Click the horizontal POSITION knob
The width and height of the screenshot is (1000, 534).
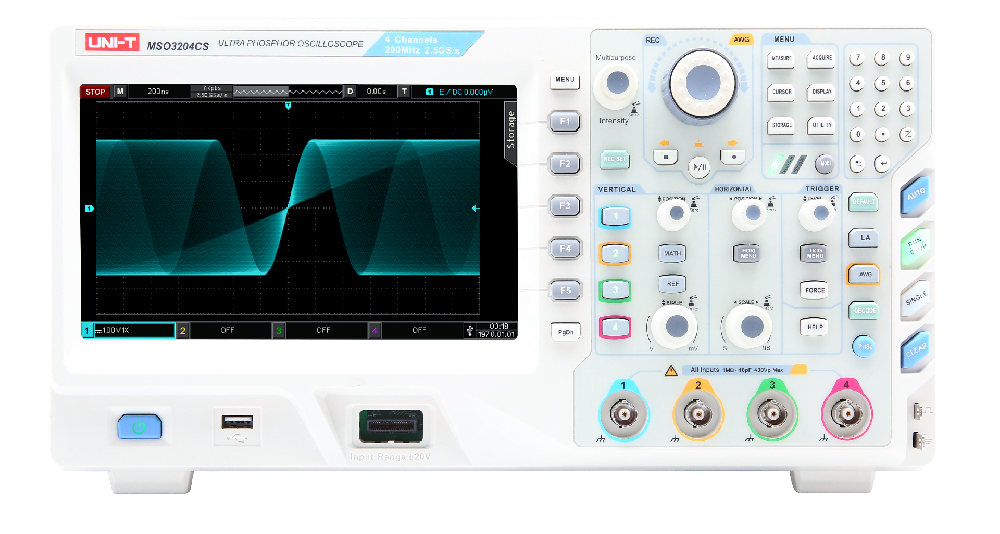coord(749,214)
